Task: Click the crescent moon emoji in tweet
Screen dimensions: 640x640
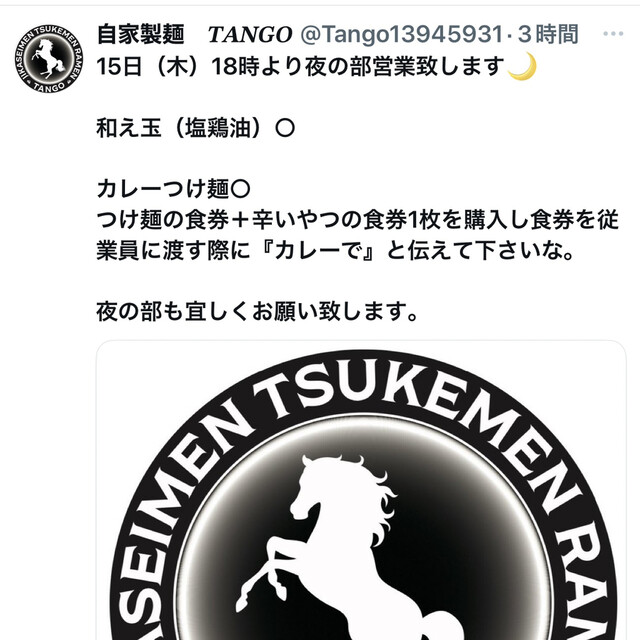Action: coord(522,67)
